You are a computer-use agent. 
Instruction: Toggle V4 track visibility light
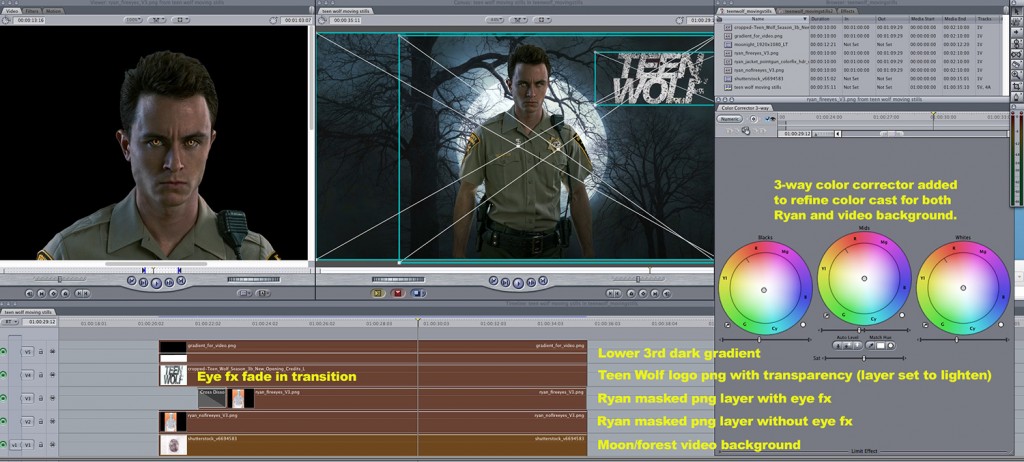coord(3,374)
